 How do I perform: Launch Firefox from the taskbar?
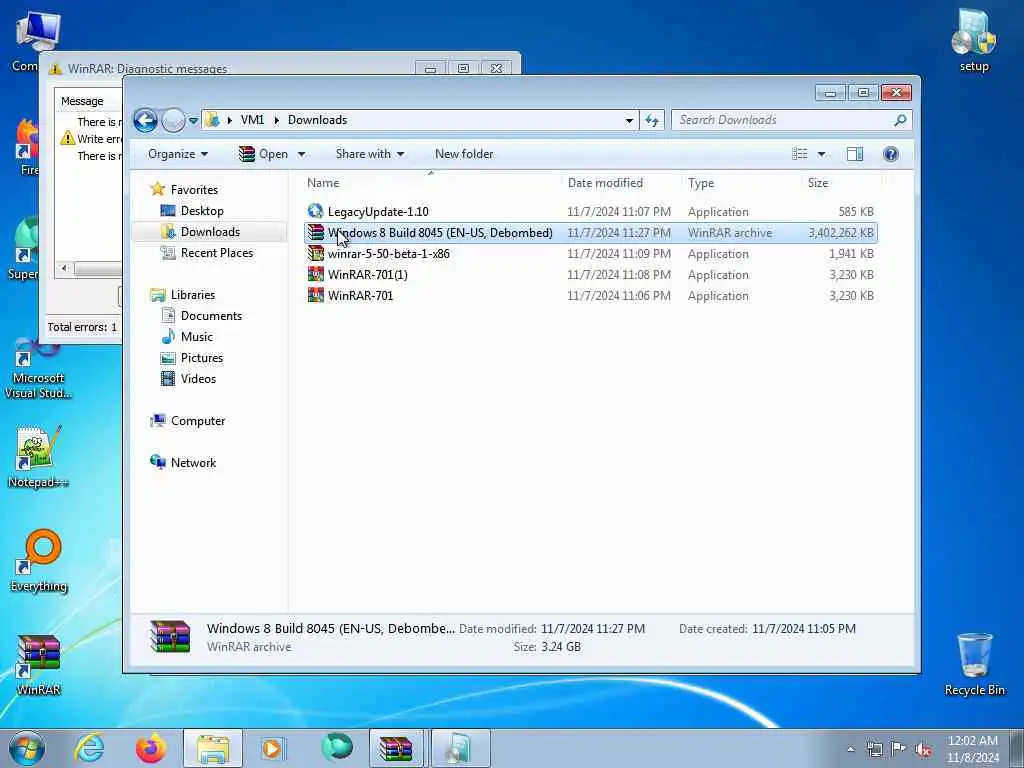coord(151,748)
